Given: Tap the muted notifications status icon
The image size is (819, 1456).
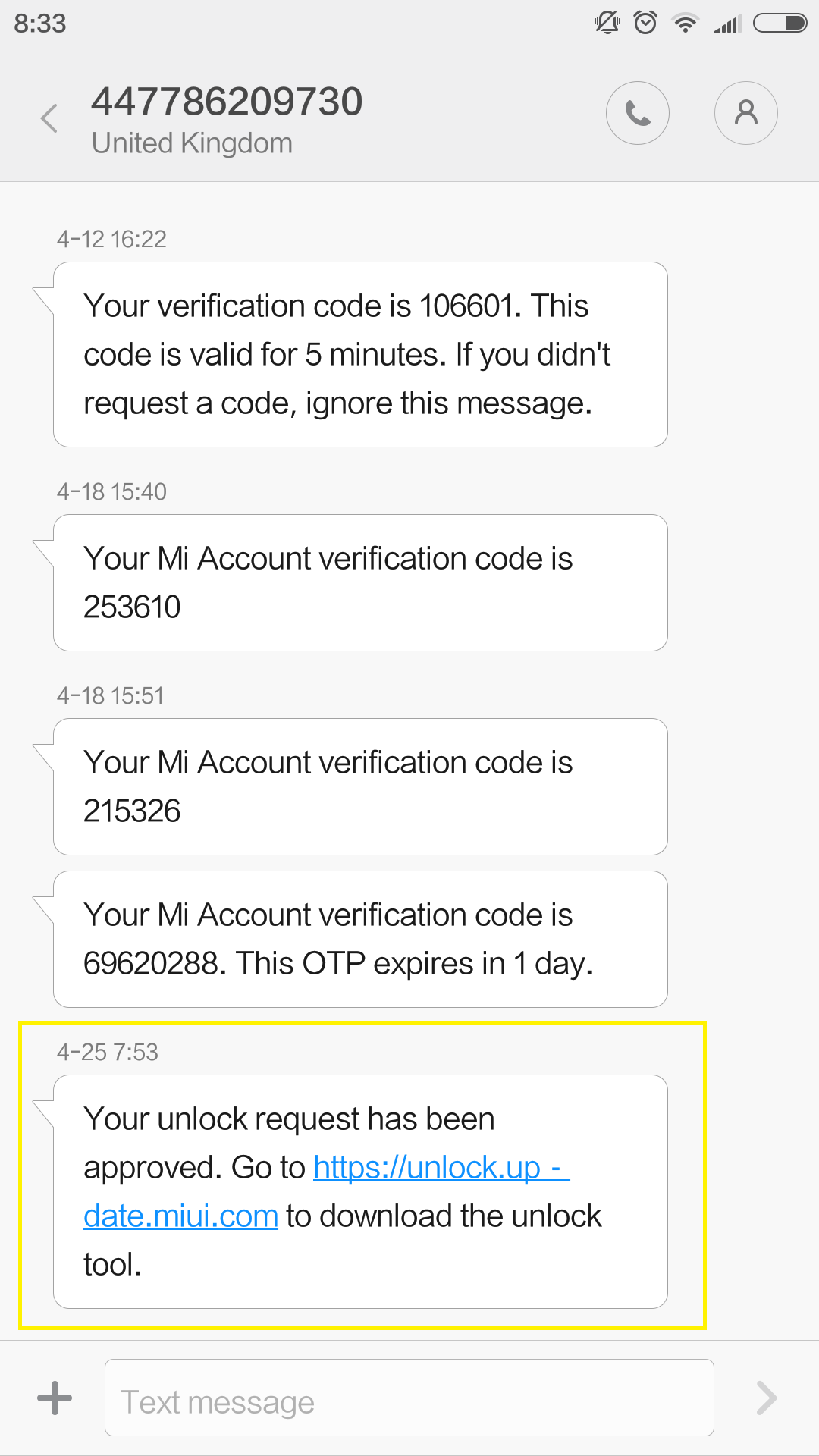Looking at the screenshot, I should 607,23.
